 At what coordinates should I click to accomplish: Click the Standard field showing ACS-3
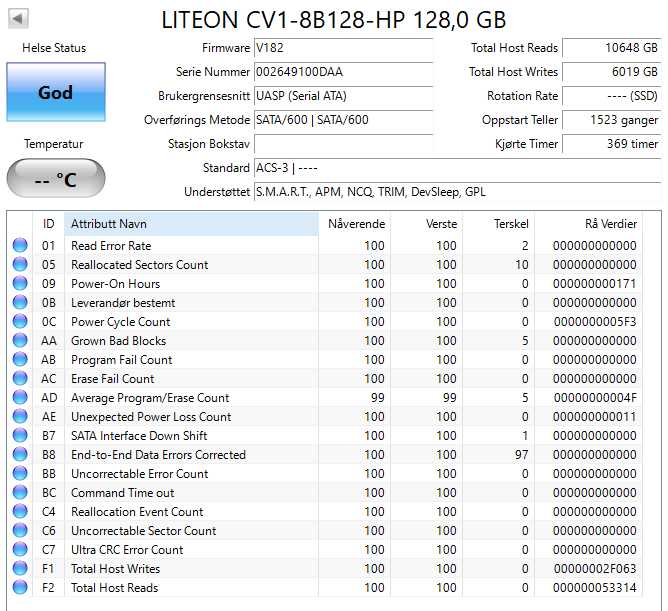tap(458, 168)
